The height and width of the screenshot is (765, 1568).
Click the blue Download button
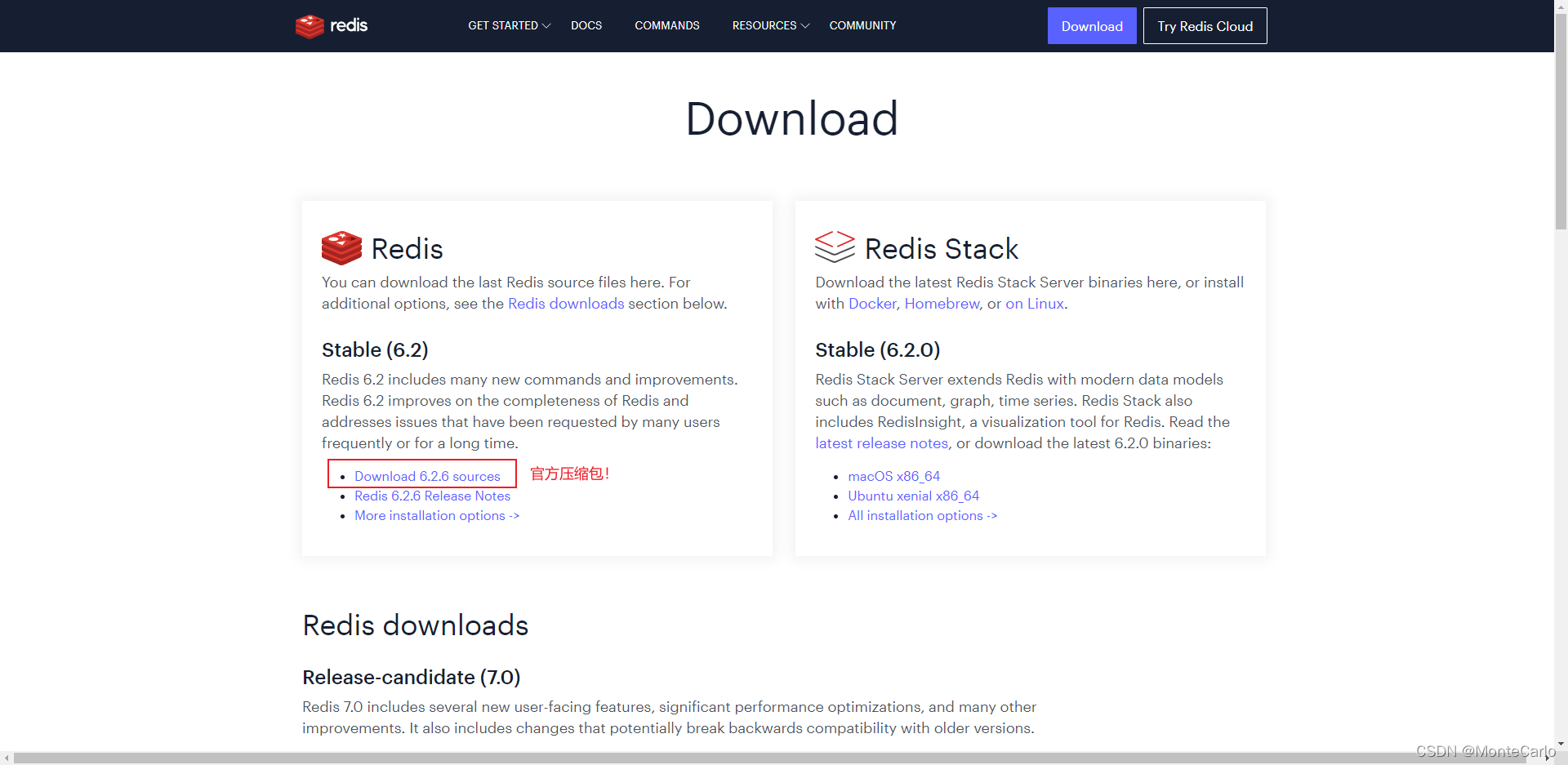[x=1092, y=26]
